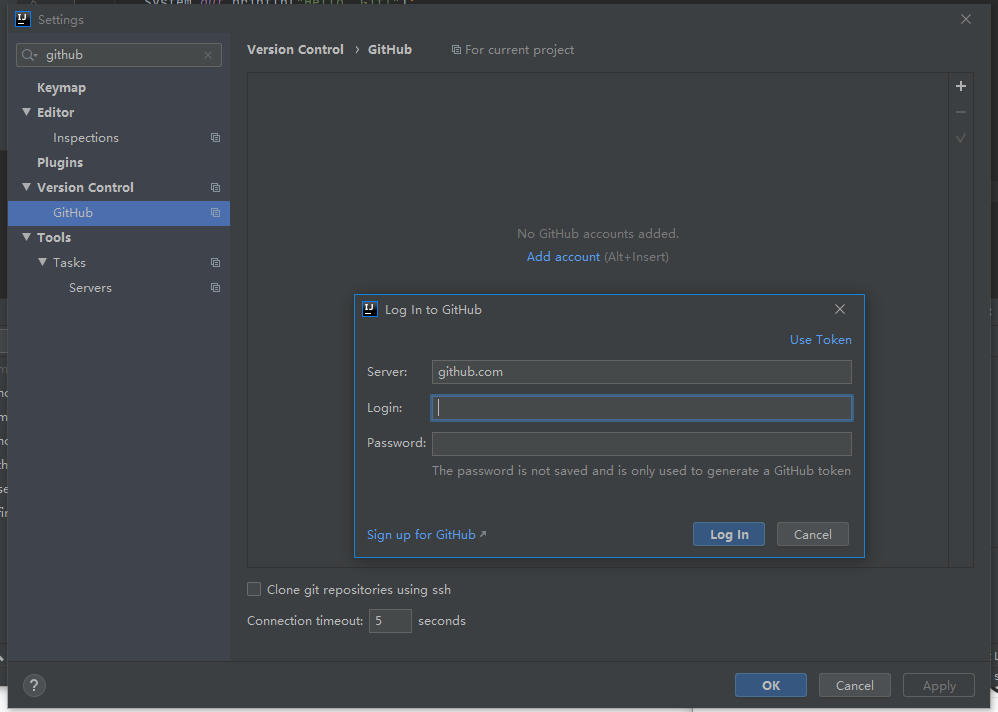
Task: Cancel the GitHub login dialog
Action: point(812,534)
